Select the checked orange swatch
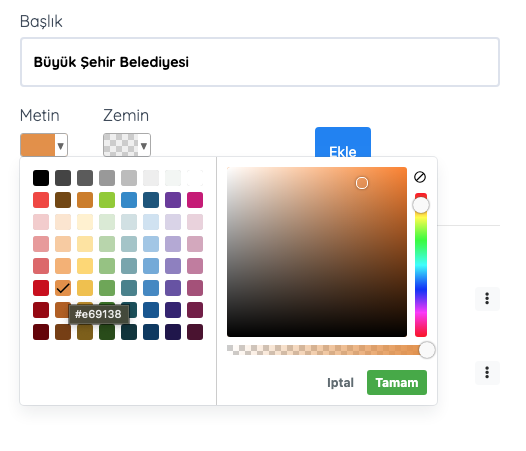Screen dimensions: 526x451 (63, 288)
